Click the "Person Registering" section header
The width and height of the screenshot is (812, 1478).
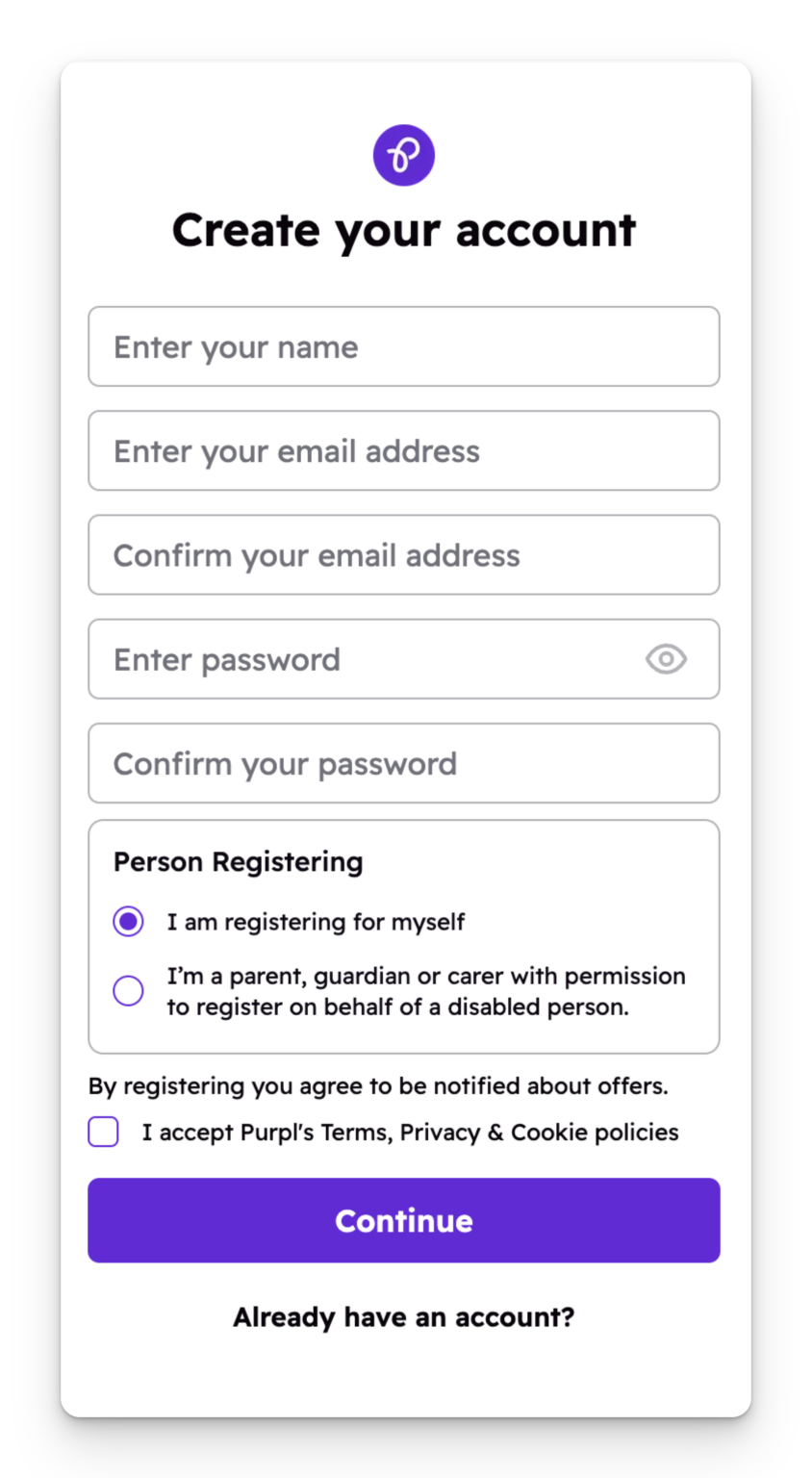pyautogui.click(x=238, y=861)
